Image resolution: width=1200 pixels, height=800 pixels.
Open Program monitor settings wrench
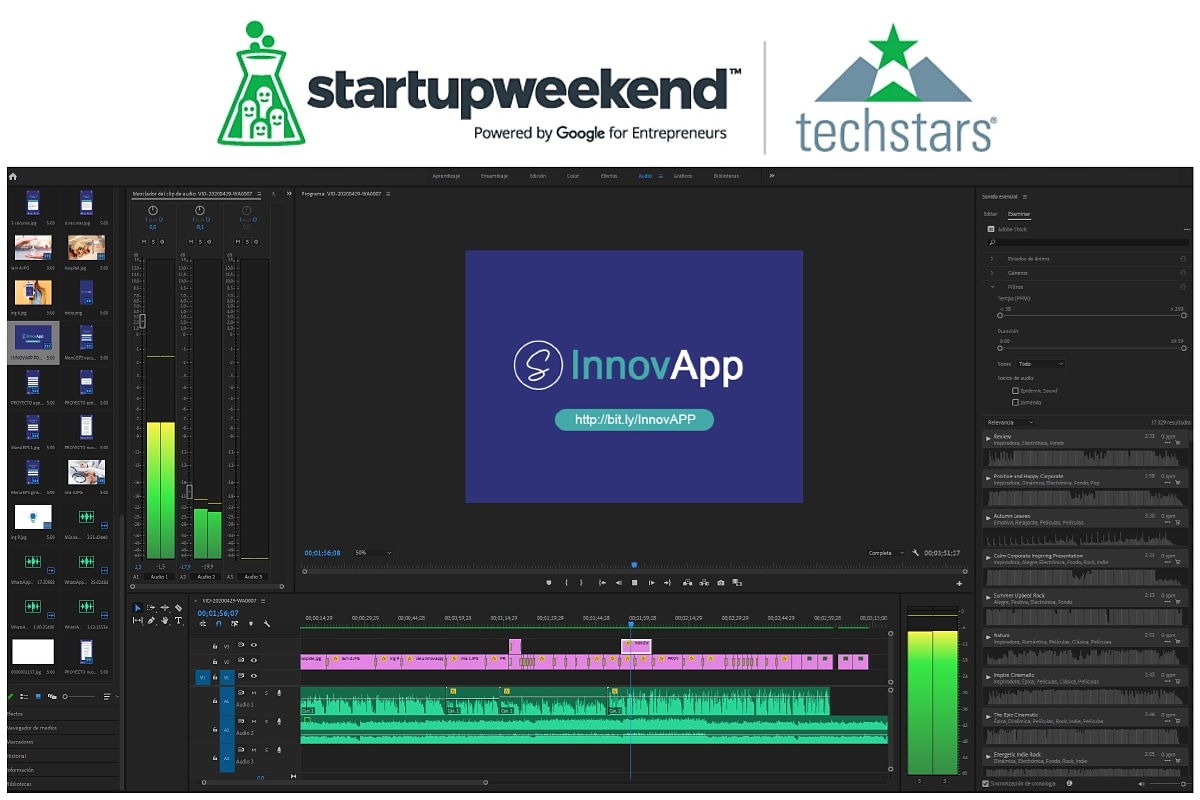(x=916, y=552)
